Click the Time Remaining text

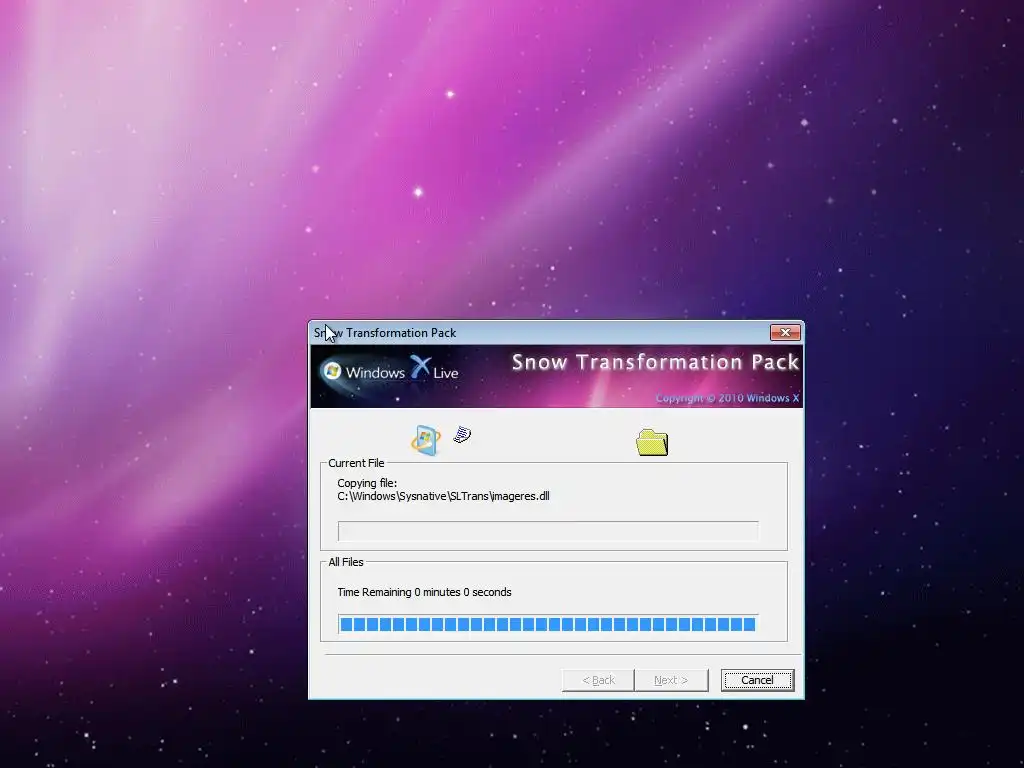(x=424, y=592)
